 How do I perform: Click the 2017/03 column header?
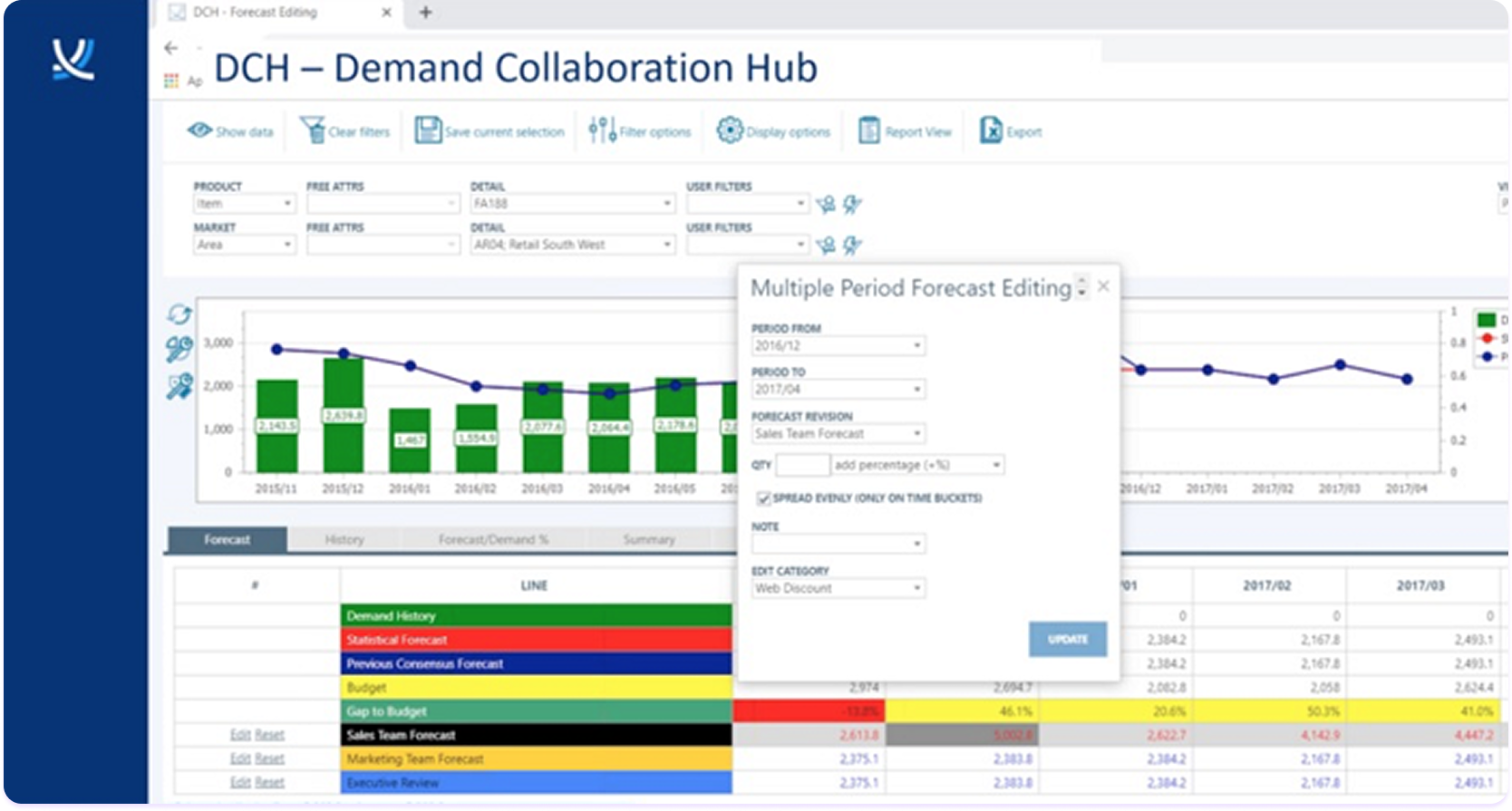click(1420, 585)
